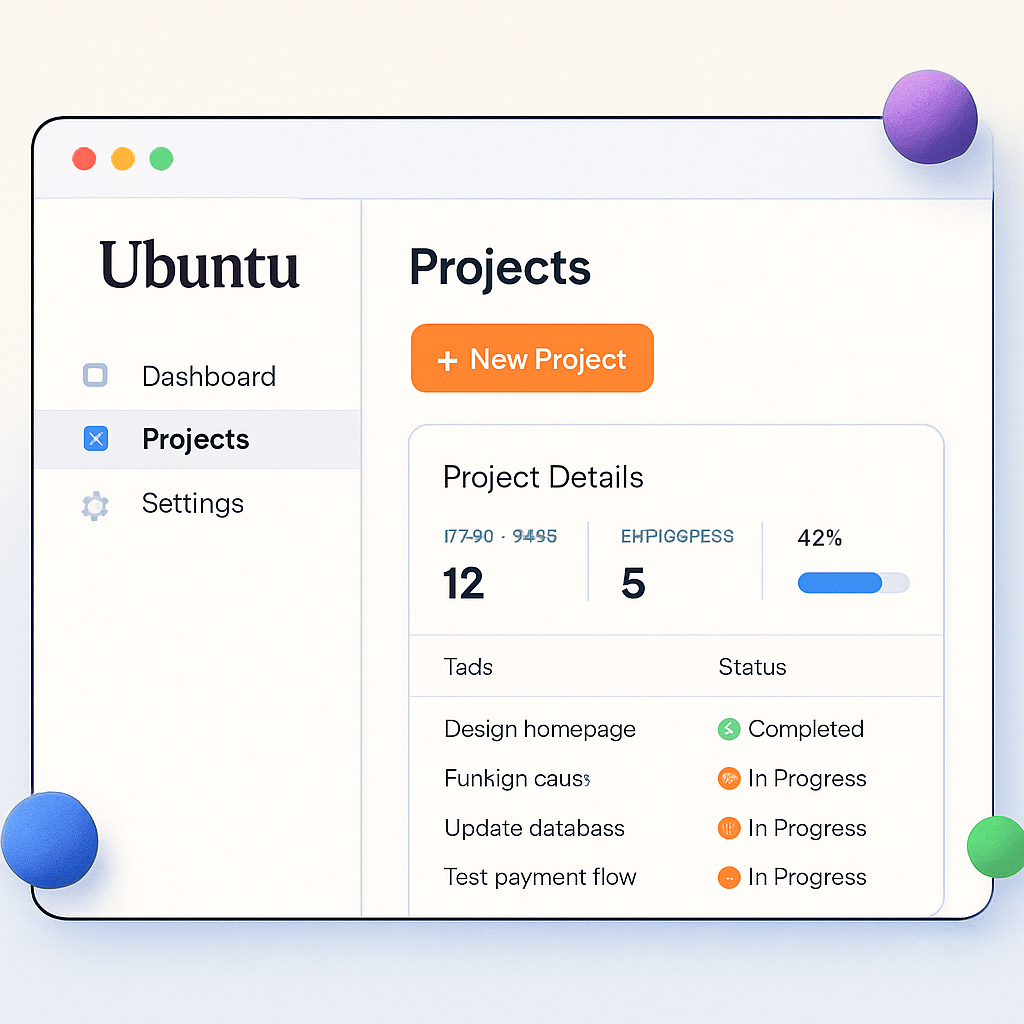Click In Progress status for Test payment flow
The image size is (1024, 1024).
[x=807, y=877]
